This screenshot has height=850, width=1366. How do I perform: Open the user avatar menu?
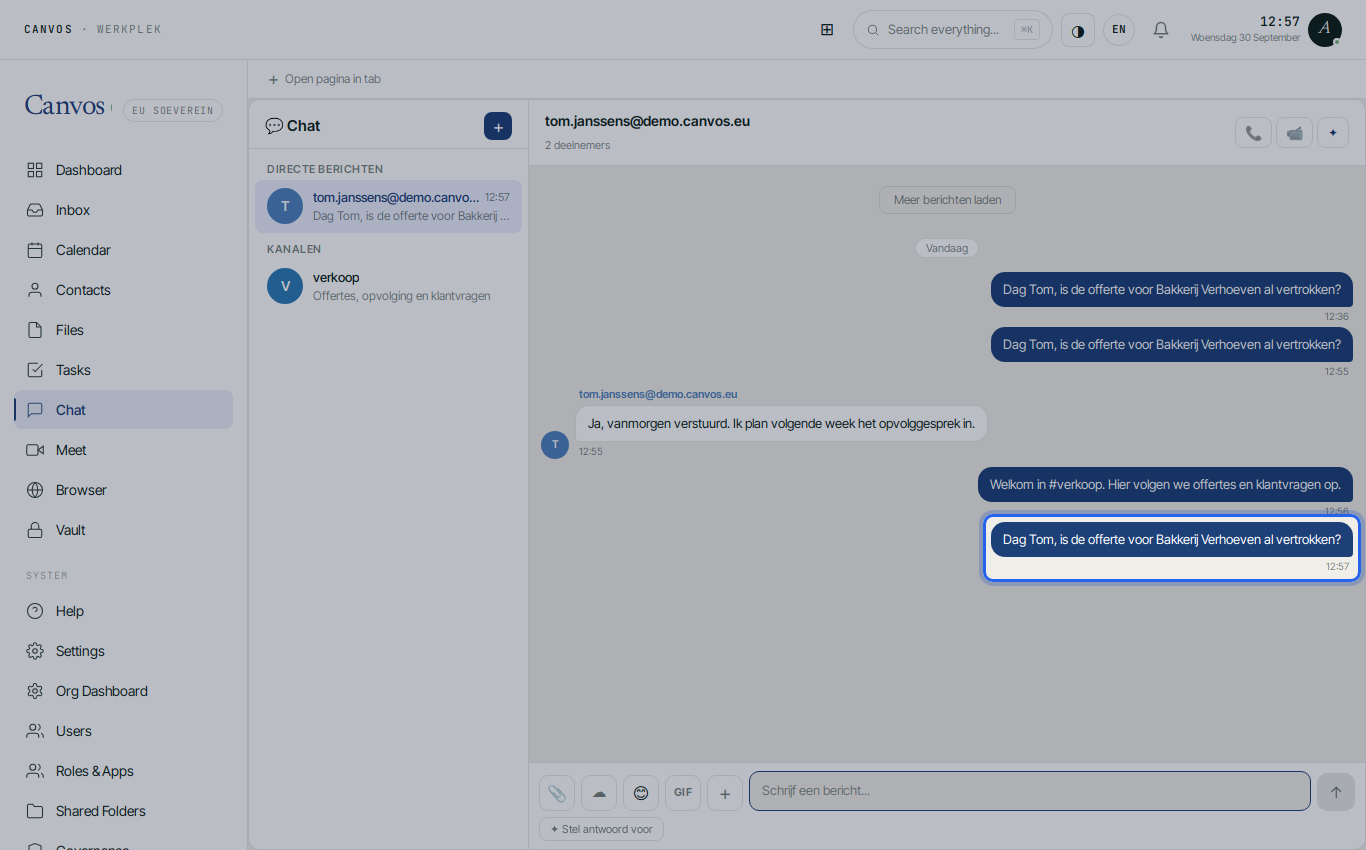pyautogui.click(x=1325, y=30)
